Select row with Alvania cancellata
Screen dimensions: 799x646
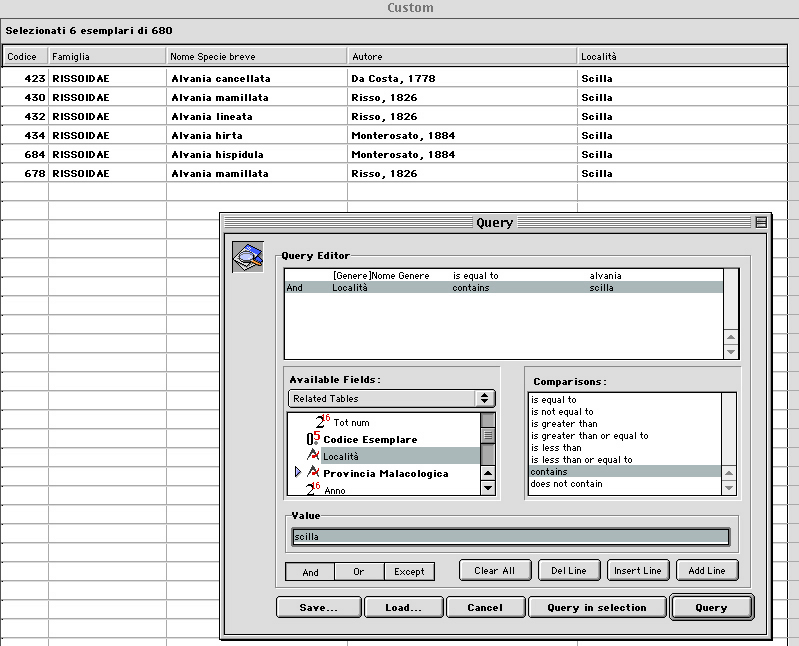coord(394,78)
